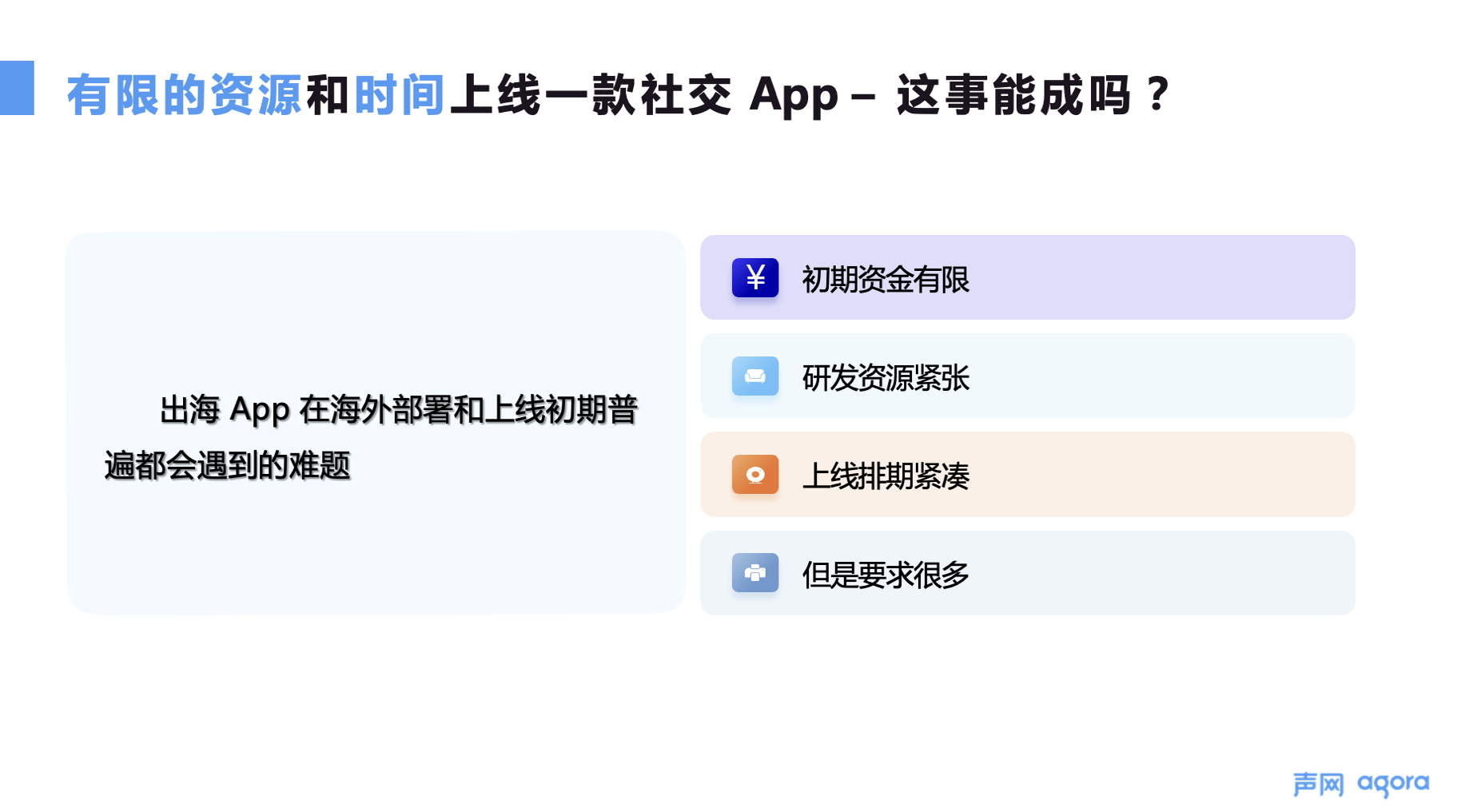
Task: Click the 有限的资源 blue heading text
Action: coord(184,95)
